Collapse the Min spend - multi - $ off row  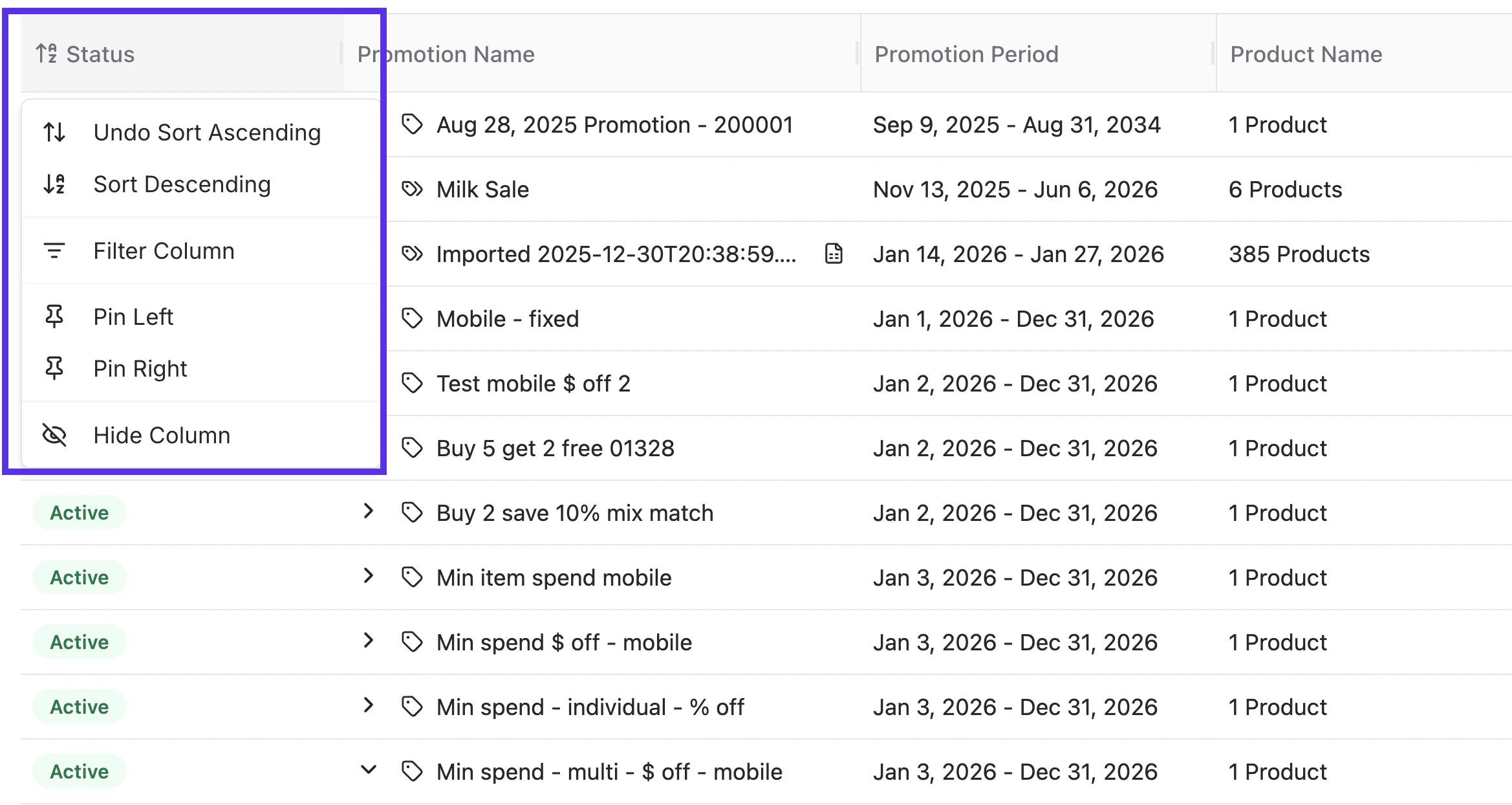(369, 770)
